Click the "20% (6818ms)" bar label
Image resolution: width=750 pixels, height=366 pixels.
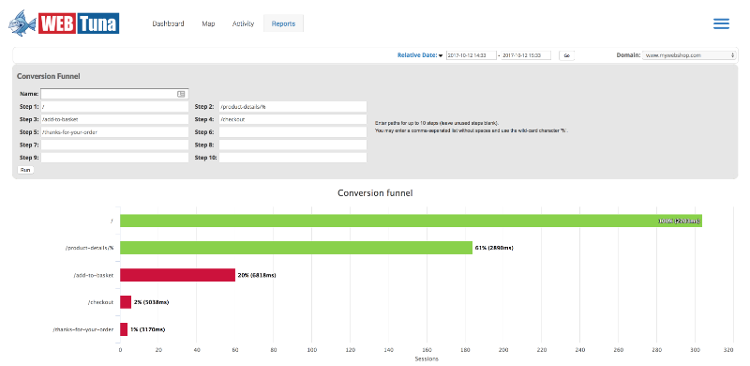(x=257, y=275)
